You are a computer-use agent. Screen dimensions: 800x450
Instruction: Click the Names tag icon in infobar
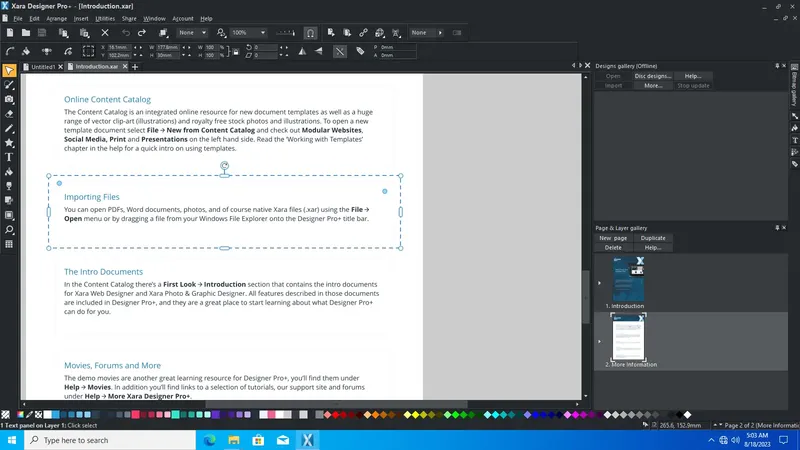360,51
